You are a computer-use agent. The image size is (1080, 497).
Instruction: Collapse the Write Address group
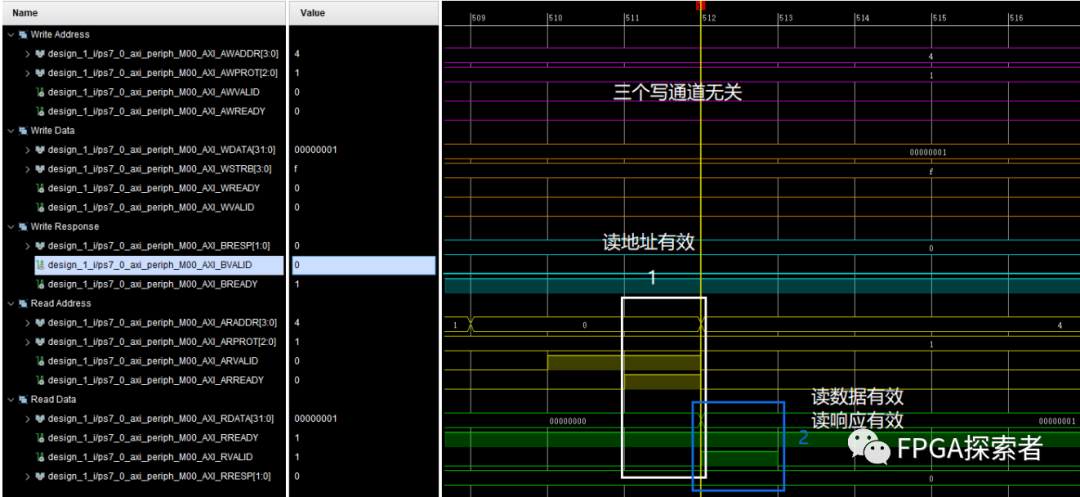(10, 34)
